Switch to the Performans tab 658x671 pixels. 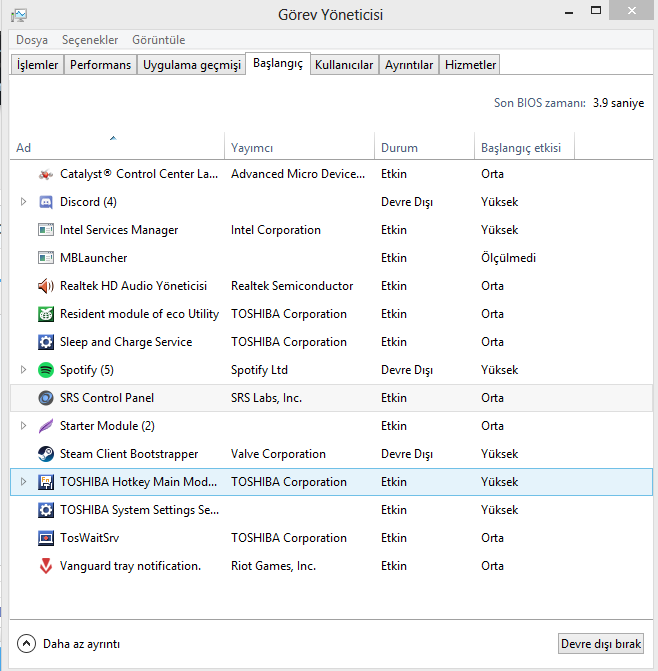[101, 65]
